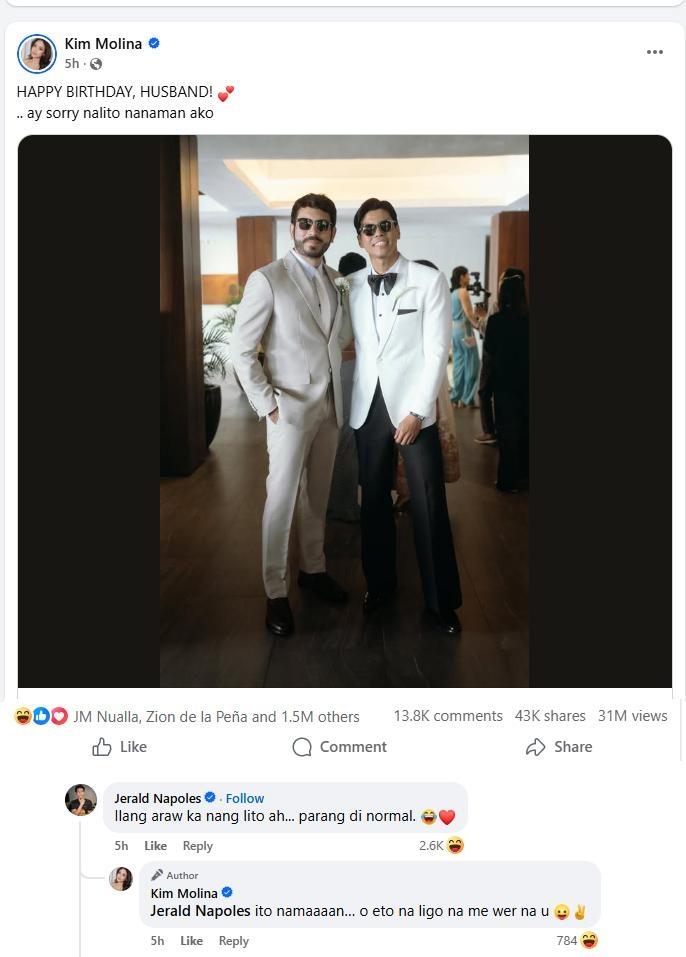Show the 784 reactions on Kim's reply
Image resolution: width=686 pixels, height=957 pixels.
pyautogui.click(x=576, y=941)
